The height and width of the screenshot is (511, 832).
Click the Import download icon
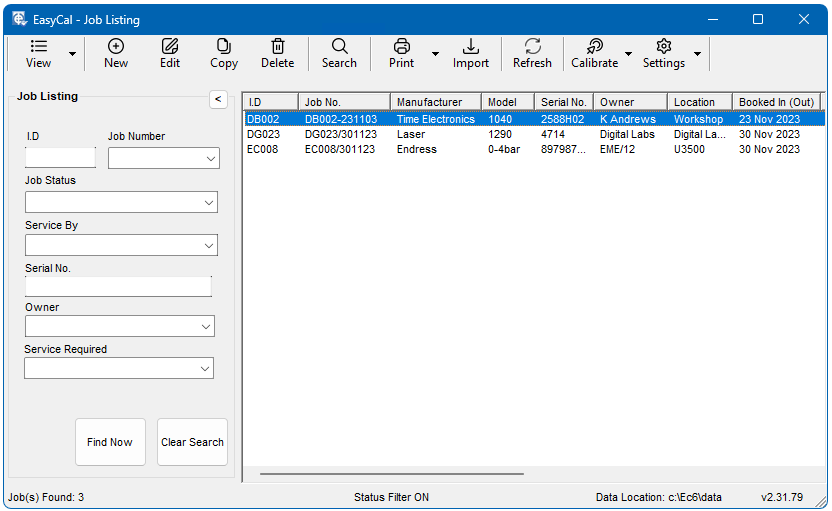coord(471,47)
